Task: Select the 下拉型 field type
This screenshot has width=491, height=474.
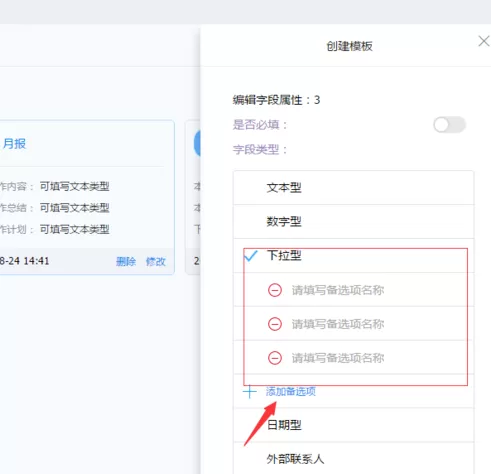Action: point(353,256)
